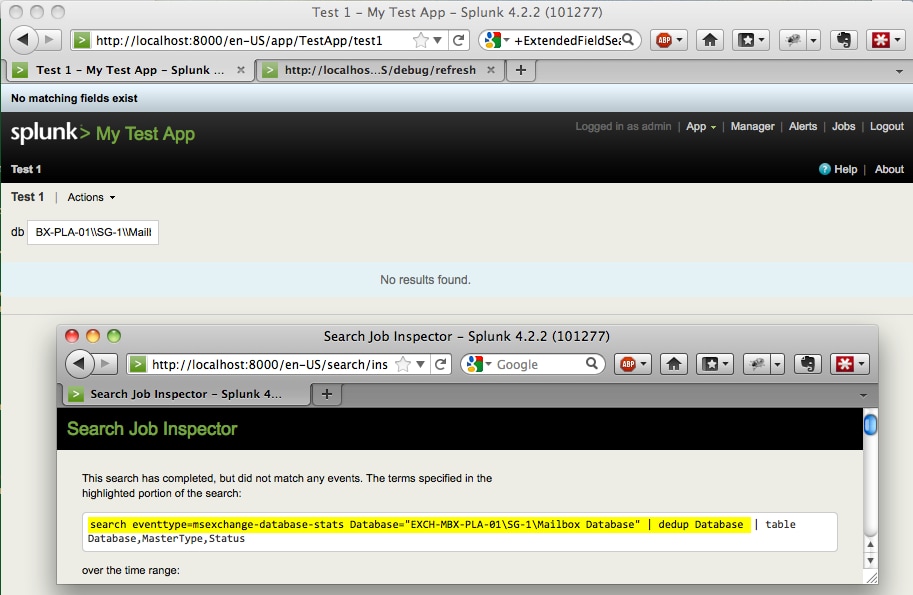The height and width of the screenshot is (595, 913).
Task: Close the 'Test 1 – My Test App' tab
Action: [x=241, y=70]
